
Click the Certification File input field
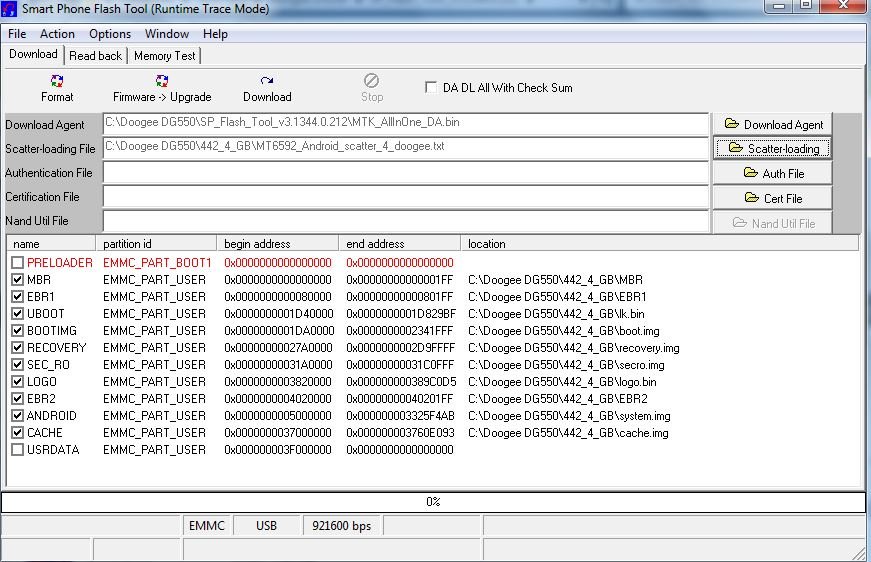(406, 197)
